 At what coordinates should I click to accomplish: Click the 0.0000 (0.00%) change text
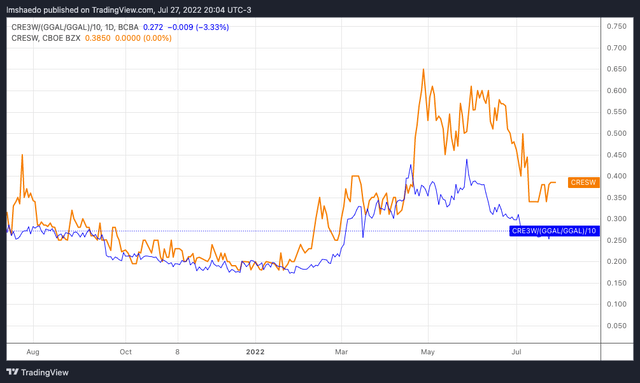pyautogui.click(x=143, y=38)
